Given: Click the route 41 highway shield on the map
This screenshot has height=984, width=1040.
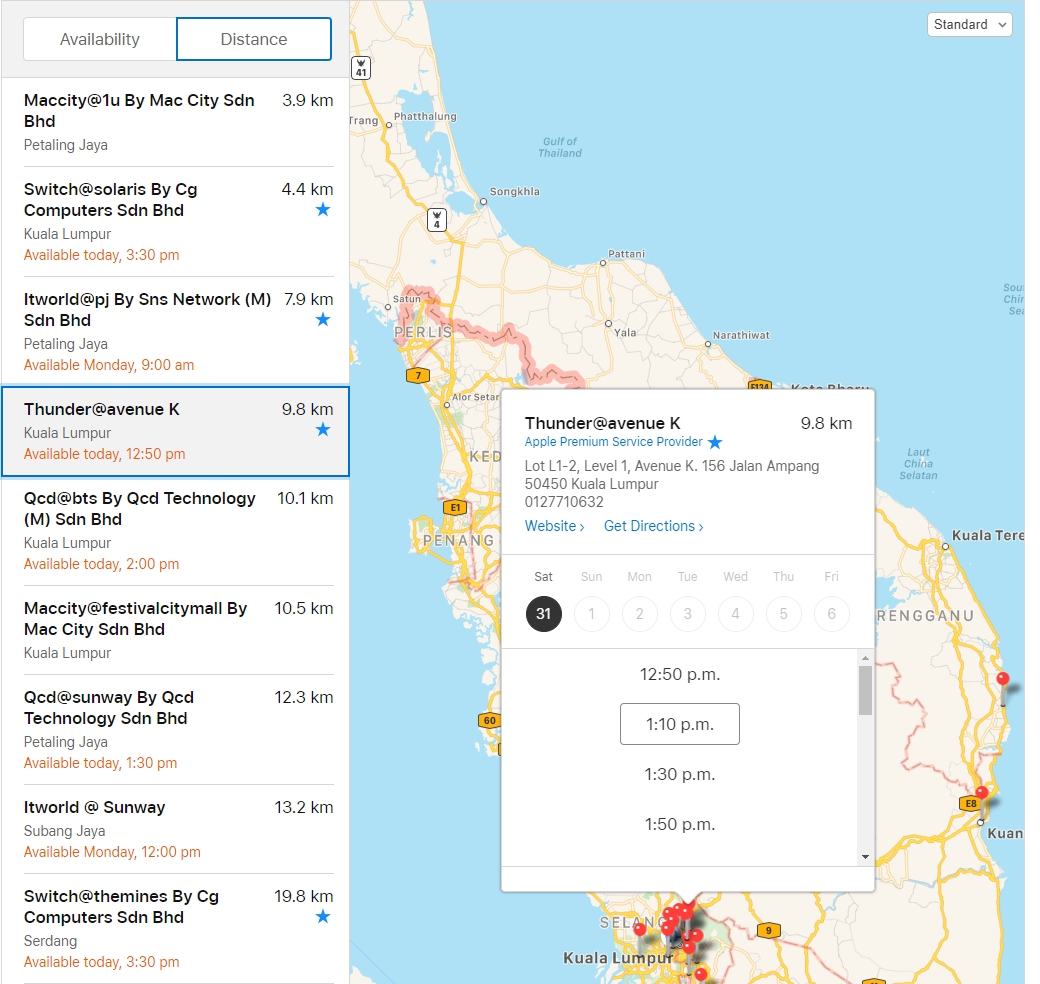Looking at the screenshot, I should (361, 68).
